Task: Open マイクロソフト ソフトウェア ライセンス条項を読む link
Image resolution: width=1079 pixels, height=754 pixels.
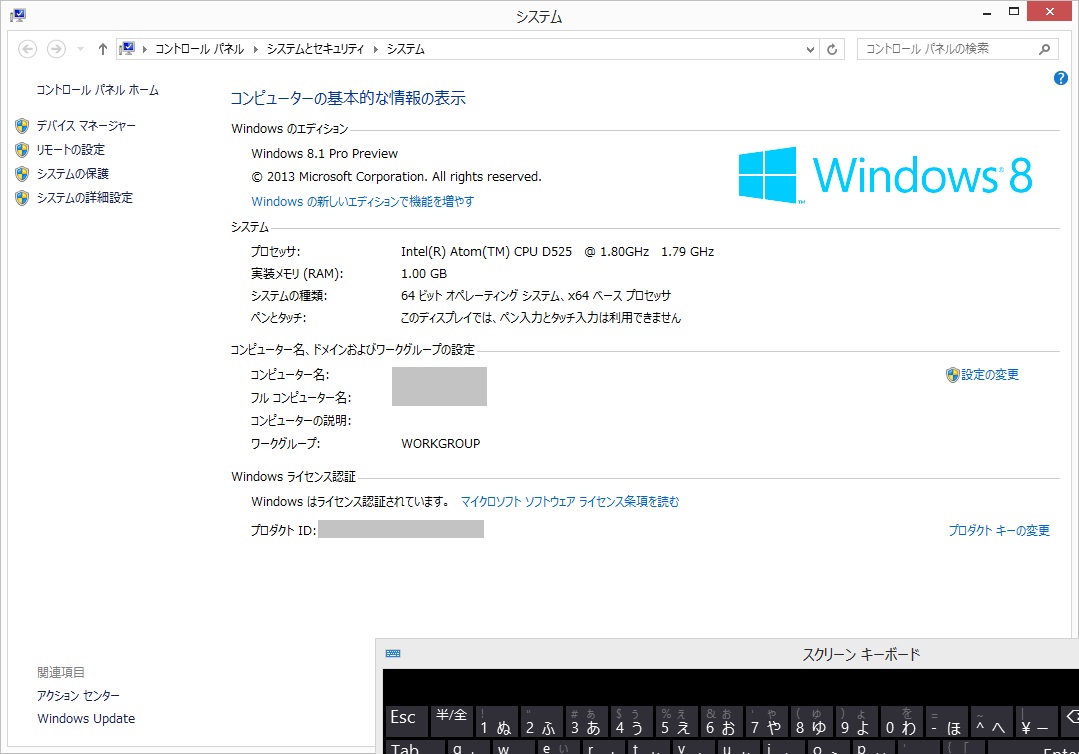Action: 570,502
